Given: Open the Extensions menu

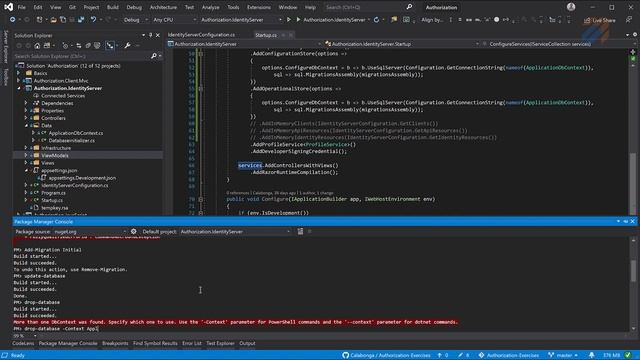Looking at the screenshot, I should [x=259, y=7].
